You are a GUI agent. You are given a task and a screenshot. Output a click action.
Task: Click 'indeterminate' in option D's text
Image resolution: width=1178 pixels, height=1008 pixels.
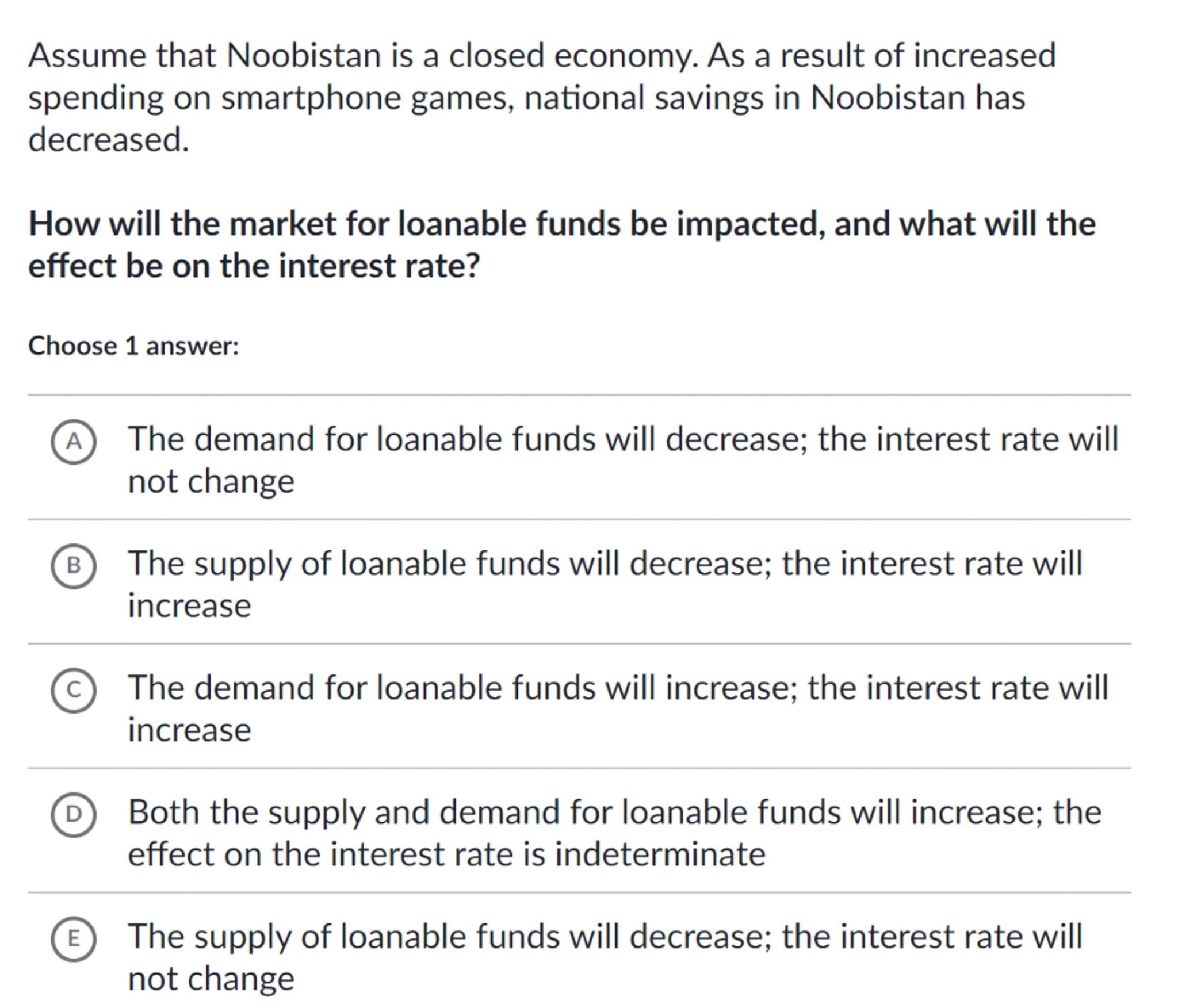660,854
